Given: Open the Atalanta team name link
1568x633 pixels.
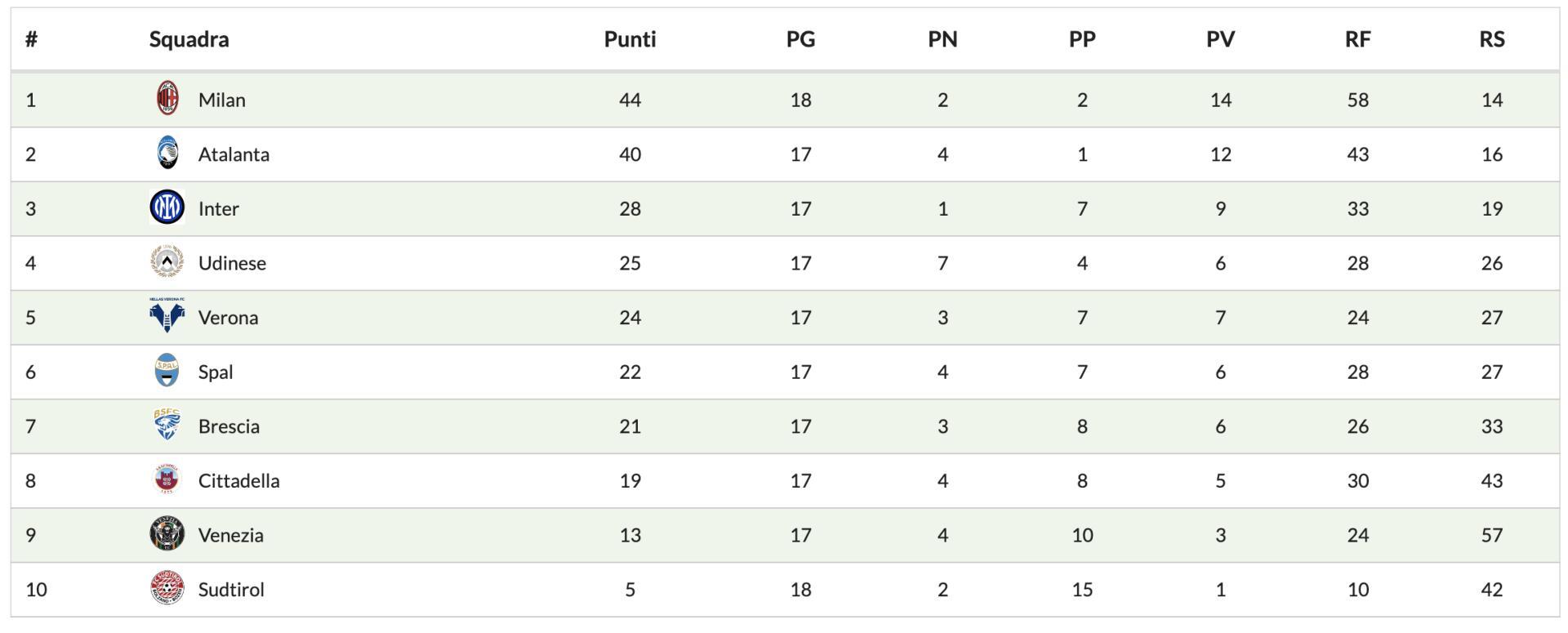Looking at the screenshot, I should [234, 154].
